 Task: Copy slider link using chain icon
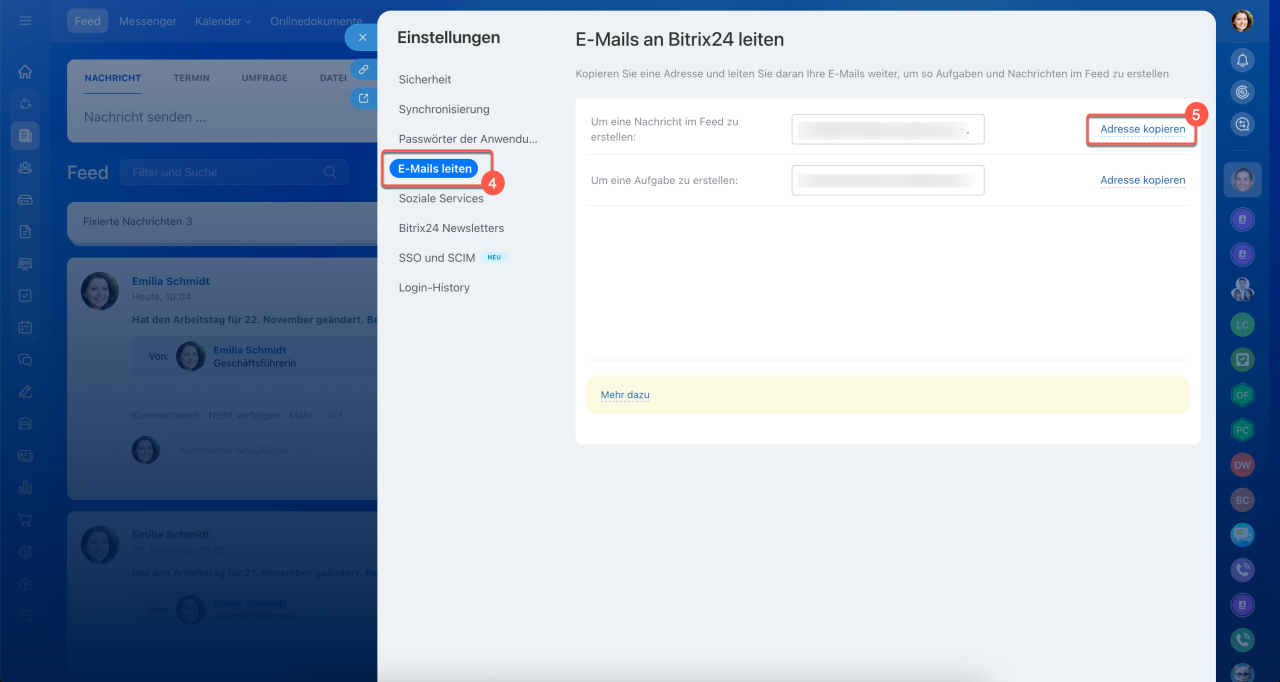[x=363, y=70]
